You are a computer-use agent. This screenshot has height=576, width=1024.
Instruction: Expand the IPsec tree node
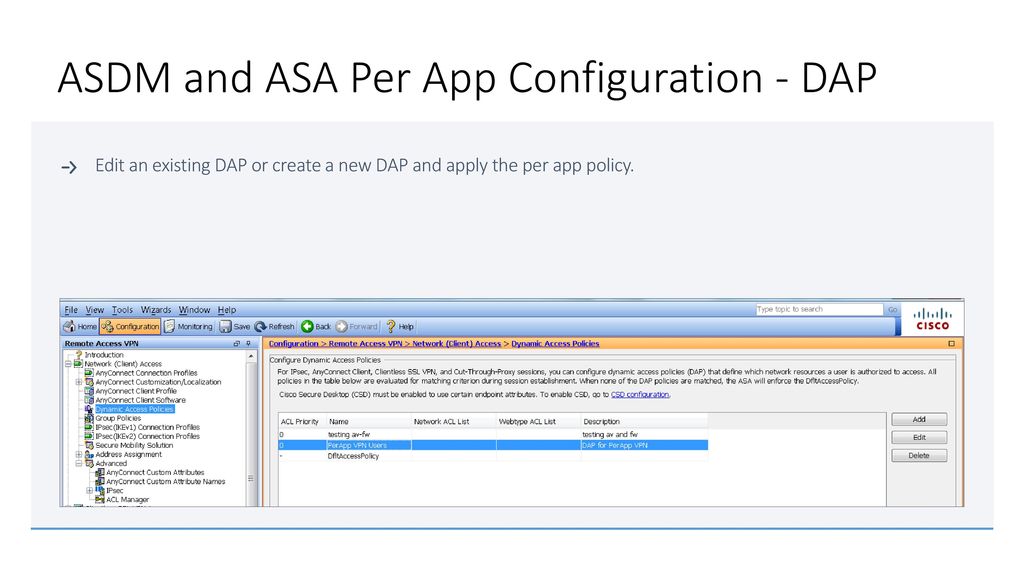89,490
